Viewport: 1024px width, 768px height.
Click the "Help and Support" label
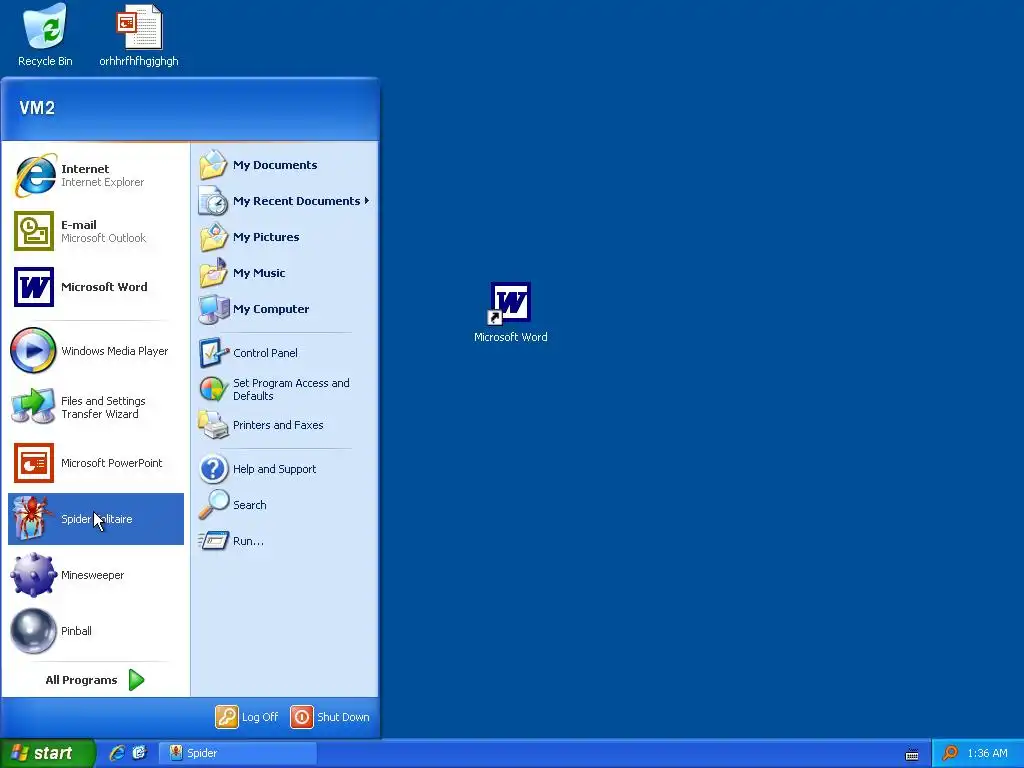[x=274, y=469]
